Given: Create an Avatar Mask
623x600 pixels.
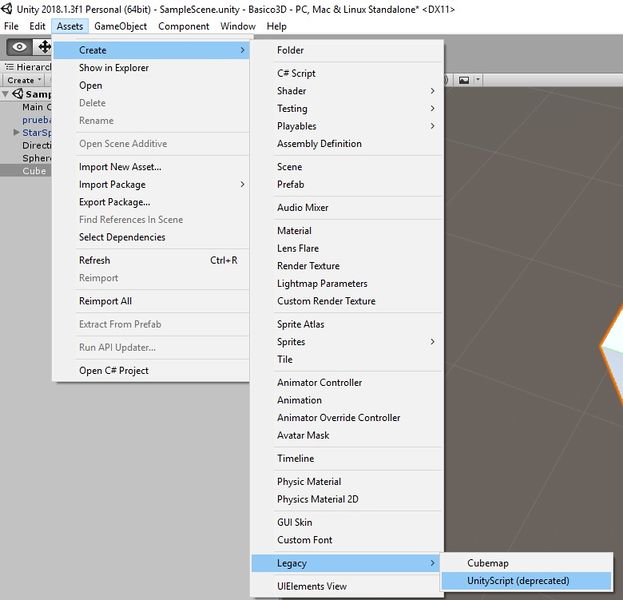Looking at the screenshot, I should pyautogui.click(x=347, y=435).
